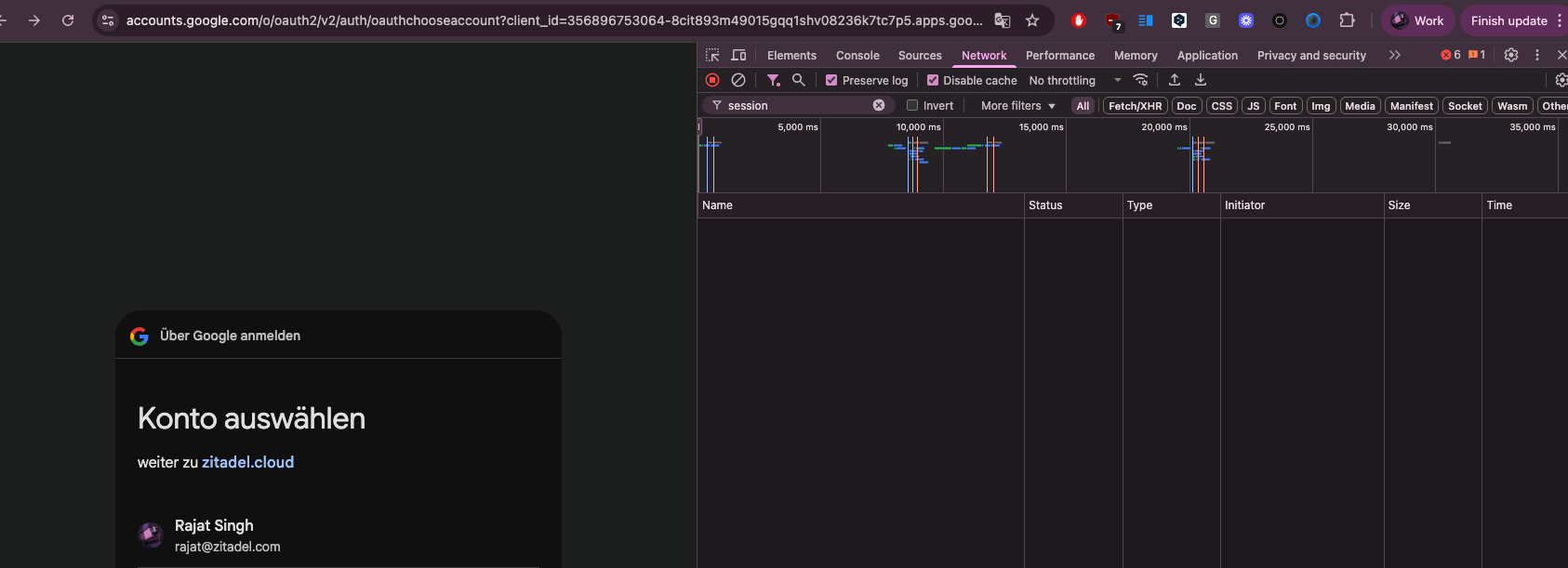Open the gray G extension
The image size is (1568, 568).
1213,20
